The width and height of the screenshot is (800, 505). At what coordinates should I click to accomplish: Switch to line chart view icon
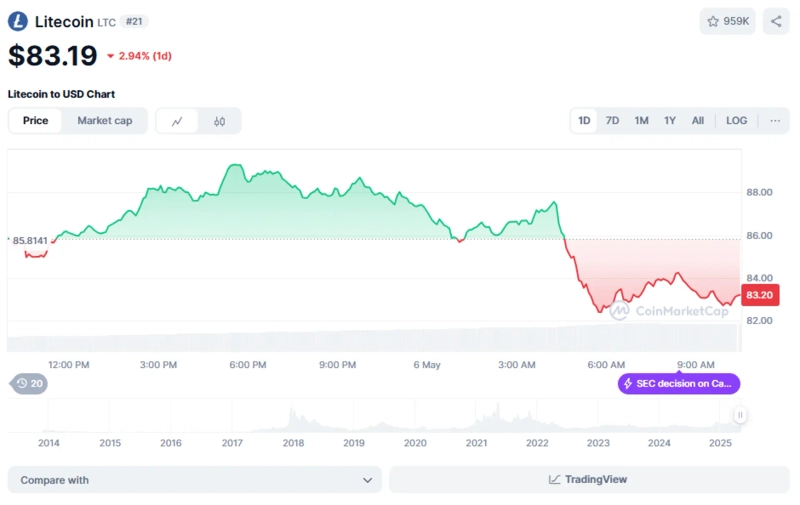pyautogui.click(x=177, y=121)
